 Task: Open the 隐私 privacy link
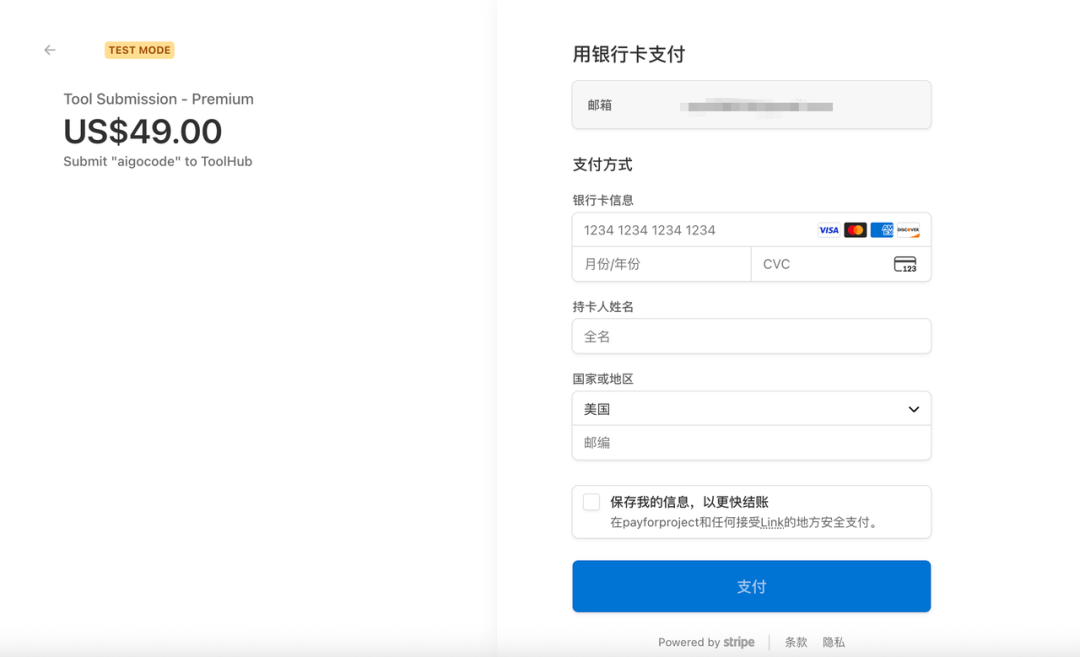833,642
